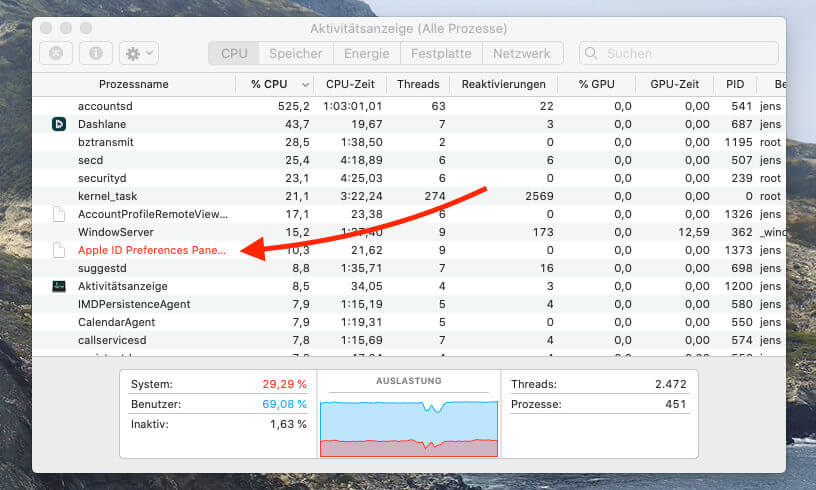816x490 pixels.
Task: Sort by GPU-Zeit column header
Action: pyautogui.click(x=674, y=84)
